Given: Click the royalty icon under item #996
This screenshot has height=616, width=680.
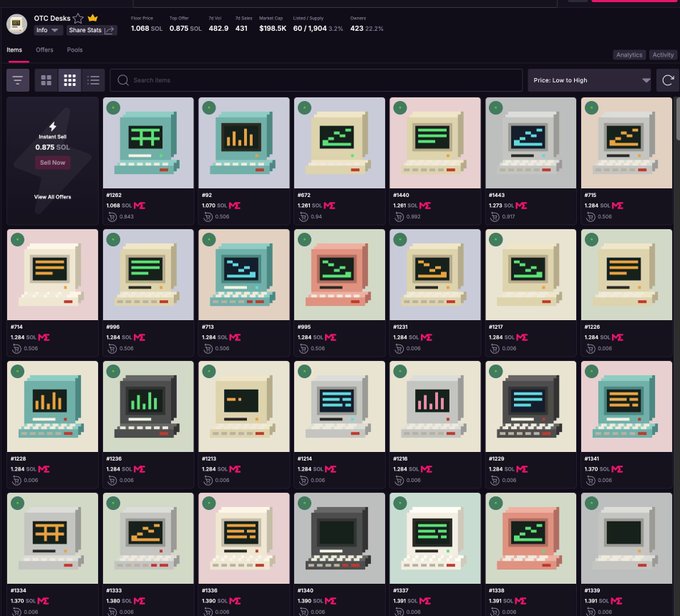Looking at the screenshot, I should click(x=112, y=348).
